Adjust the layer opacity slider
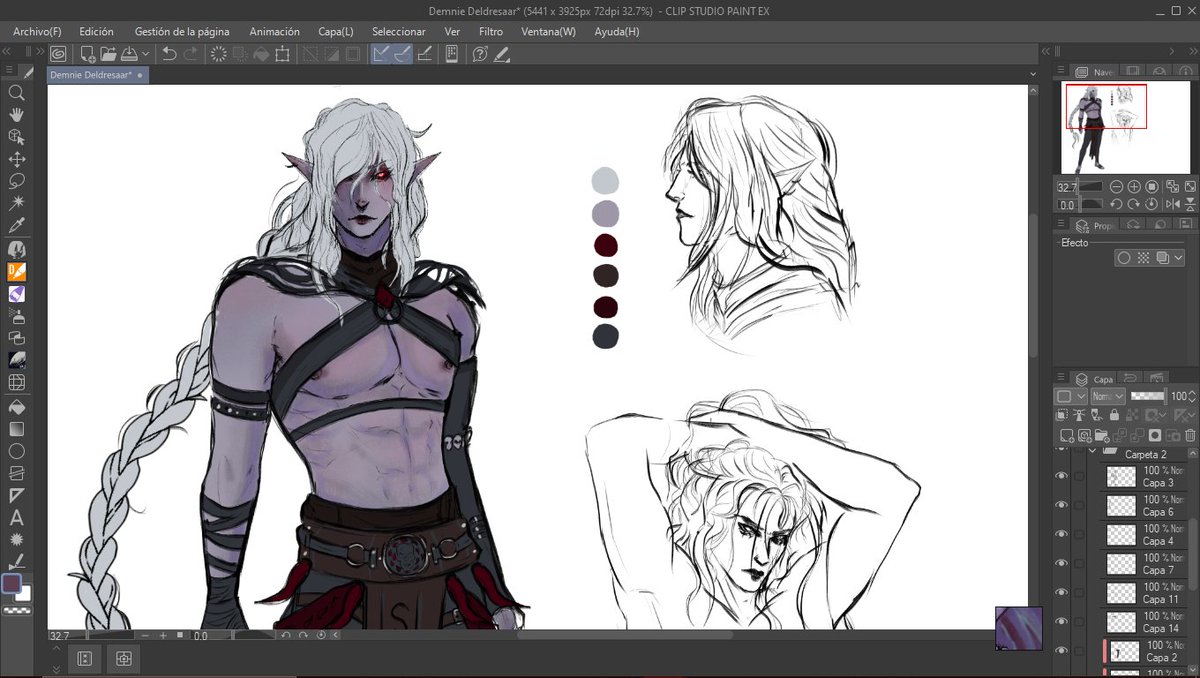1200x678 pixels. click(x=1147, y=397)
